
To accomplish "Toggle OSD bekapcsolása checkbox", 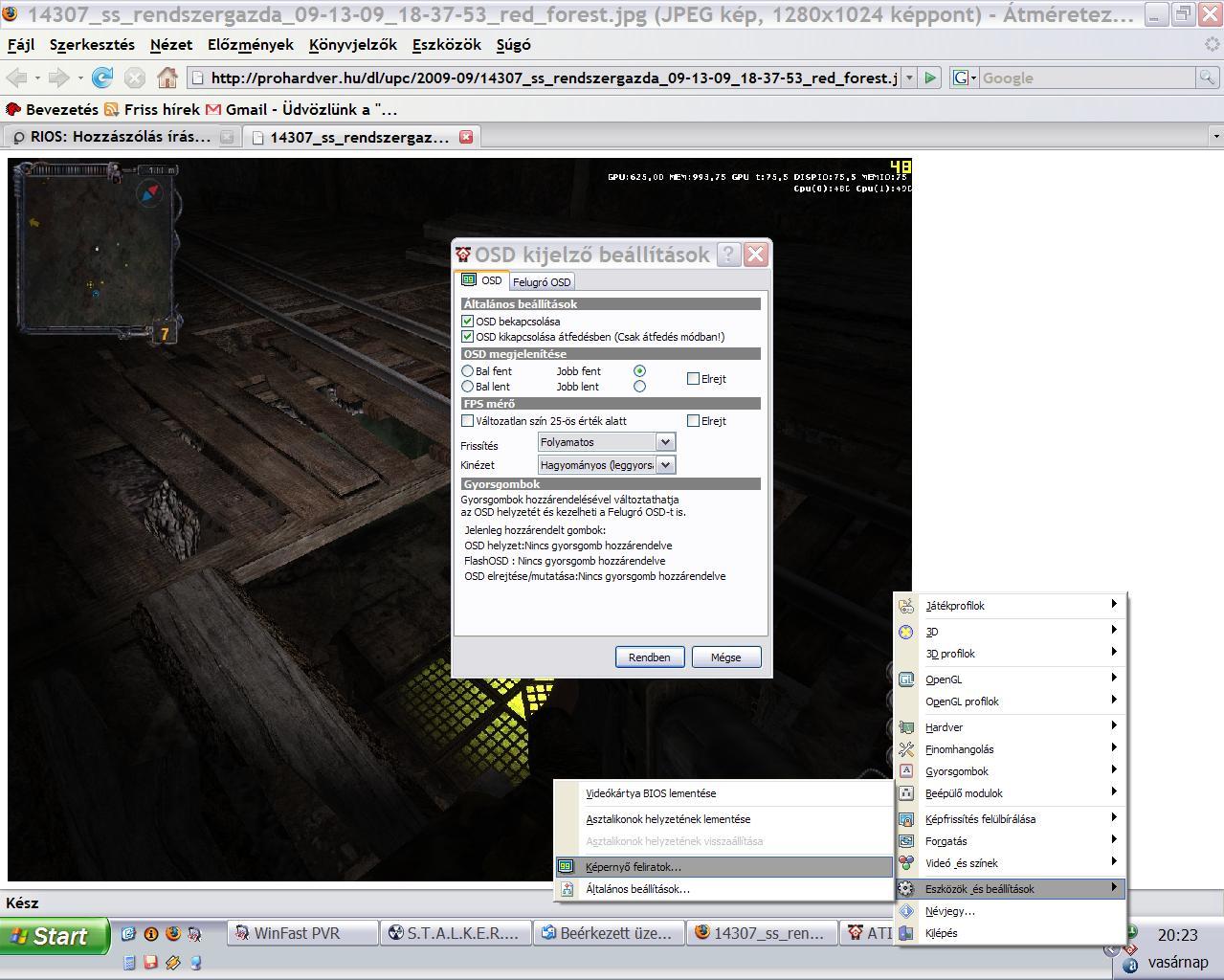I will [468, 322].
